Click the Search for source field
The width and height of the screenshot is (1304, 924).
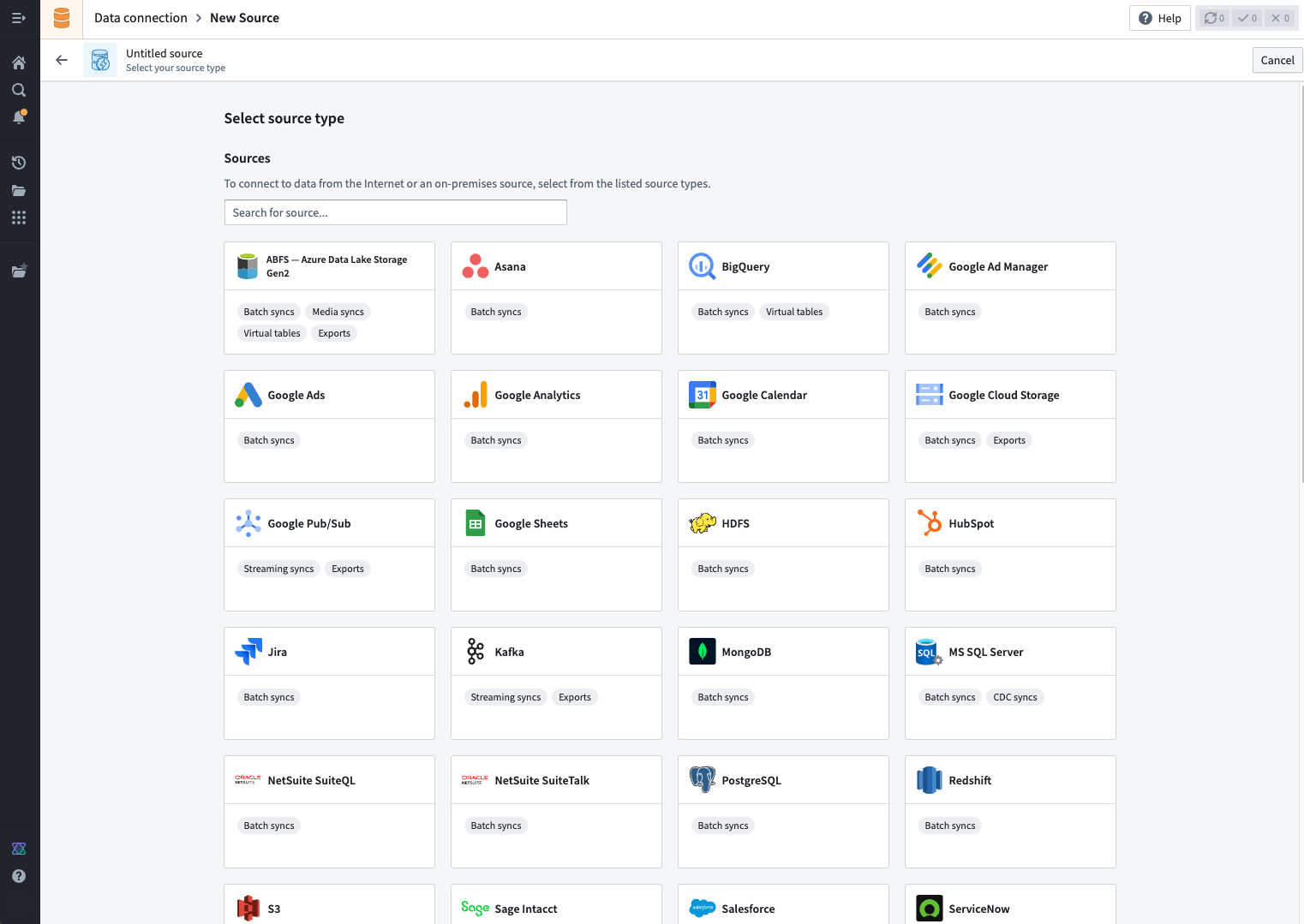click(396, 212)
